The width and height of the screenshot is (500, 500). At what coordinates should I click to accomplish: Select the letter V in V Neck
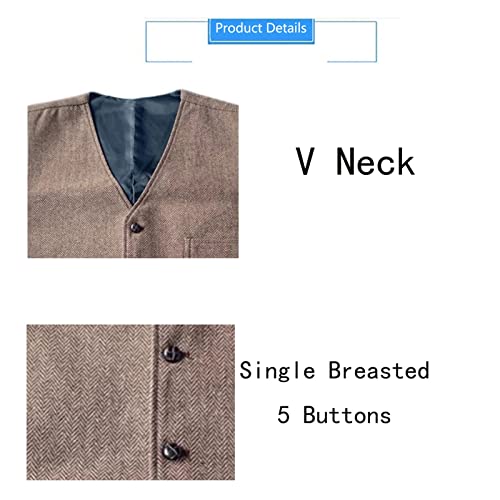pos(305,162)
